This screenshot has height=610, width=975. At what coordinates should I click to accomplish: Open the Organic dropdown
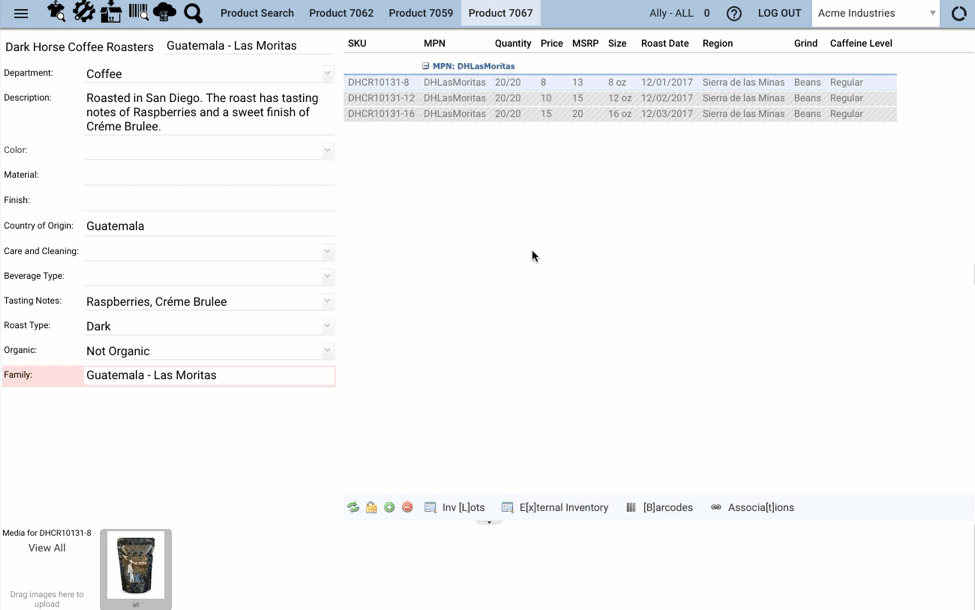(327, 350)
